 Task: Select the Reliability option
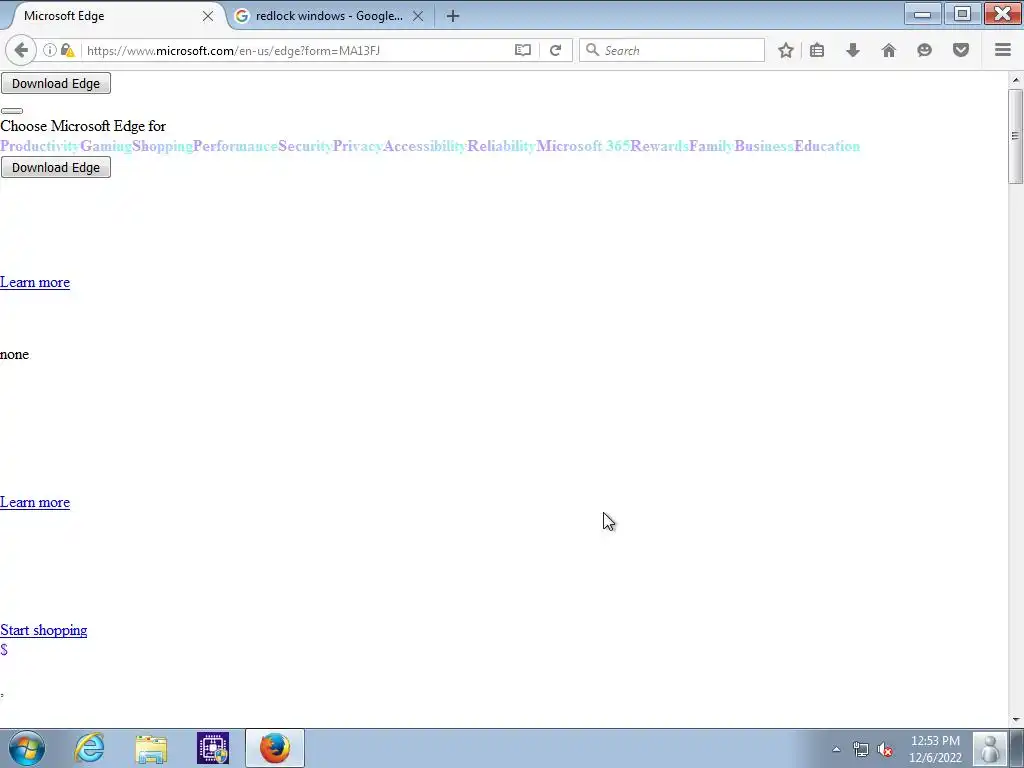point(502,146)
